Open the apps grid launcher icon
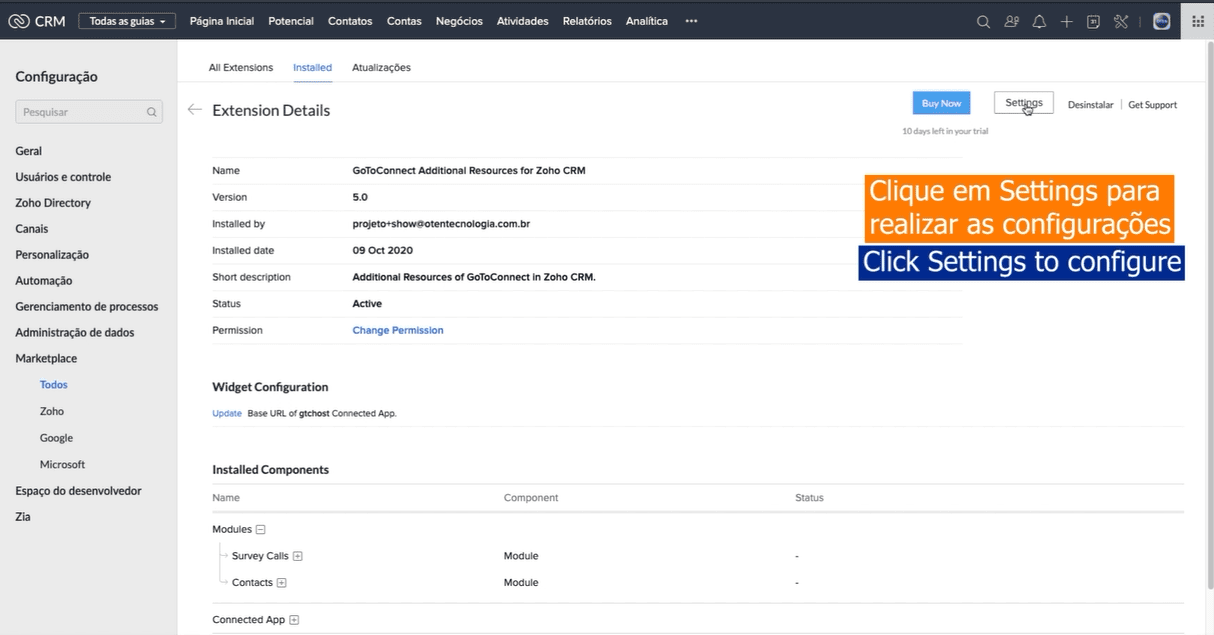 click(1198, 21)
